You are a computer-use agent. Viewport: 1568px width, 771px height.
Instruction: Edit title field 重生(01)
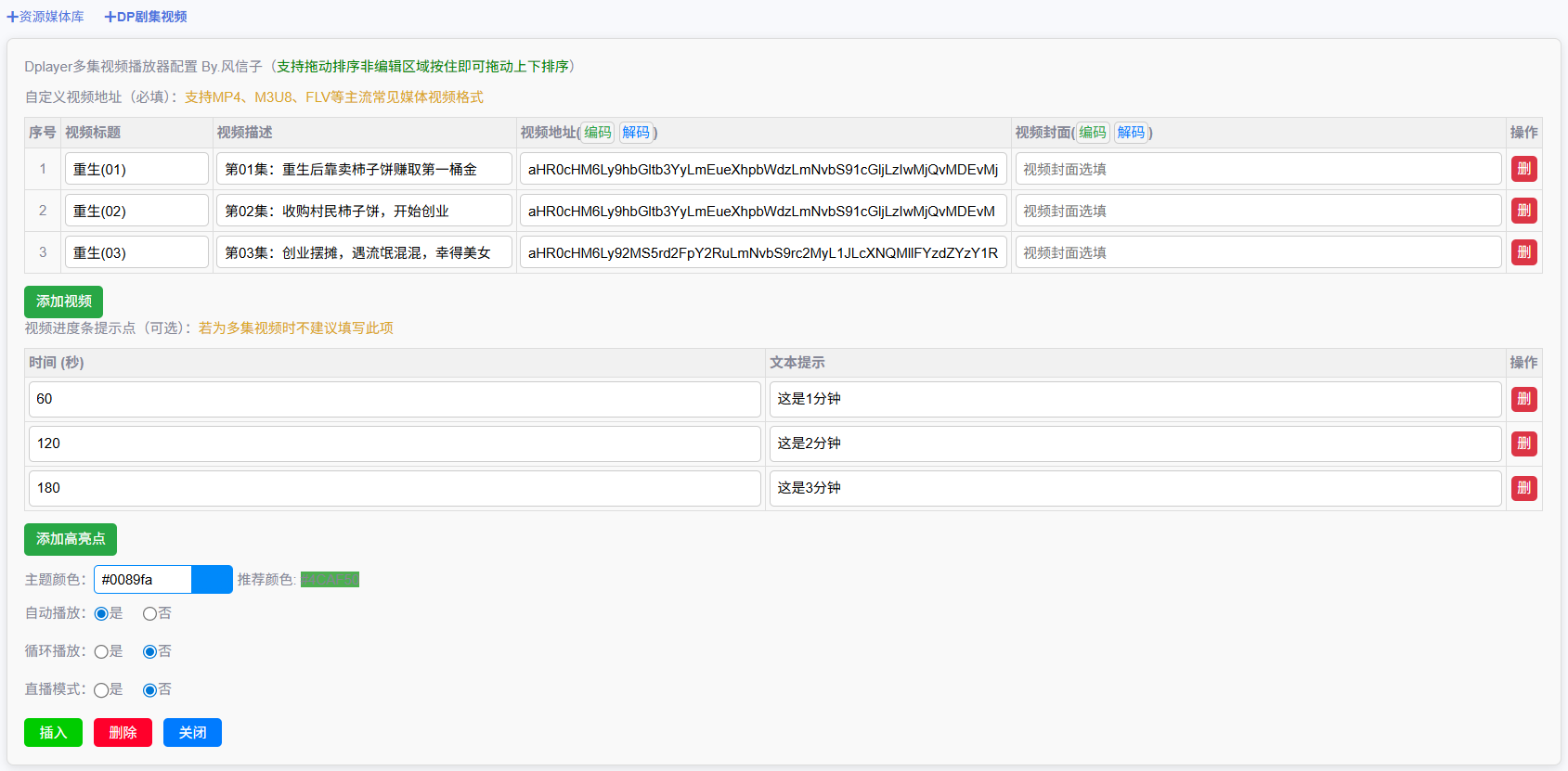[x=136, y=169]
